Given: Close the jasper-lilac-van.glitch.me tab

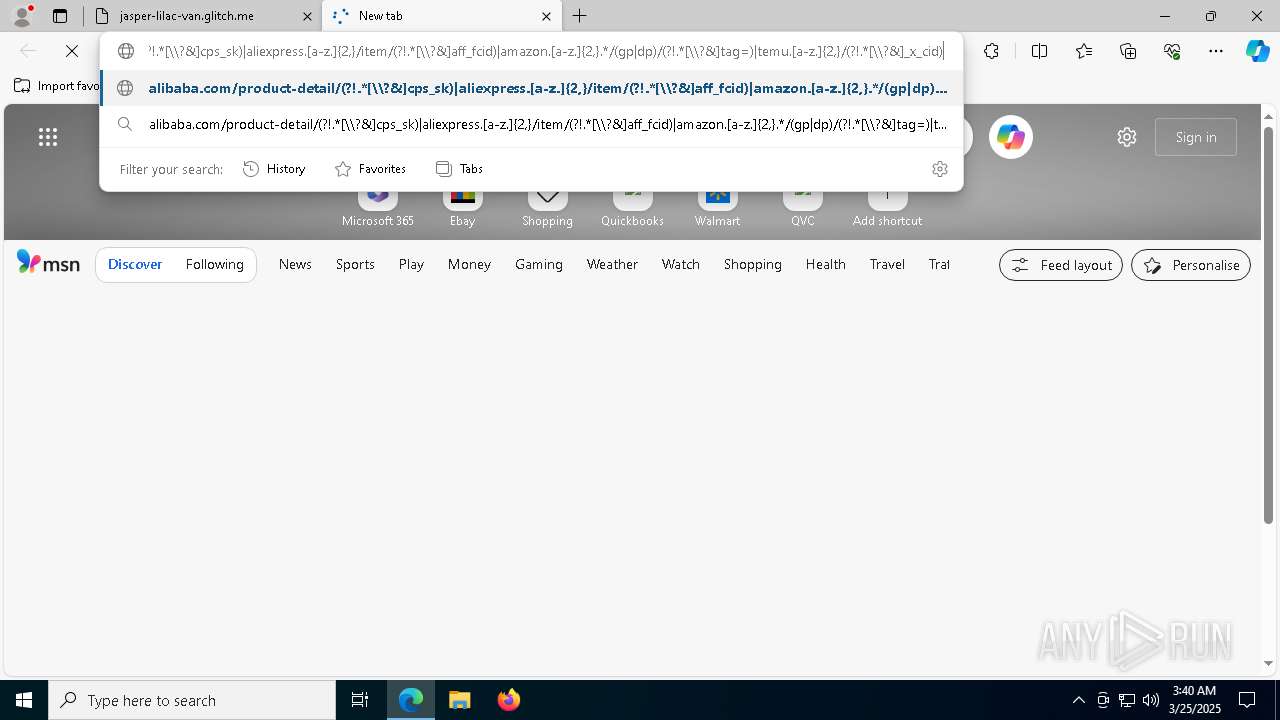Looking at the screenshot, I should (307, 16).
